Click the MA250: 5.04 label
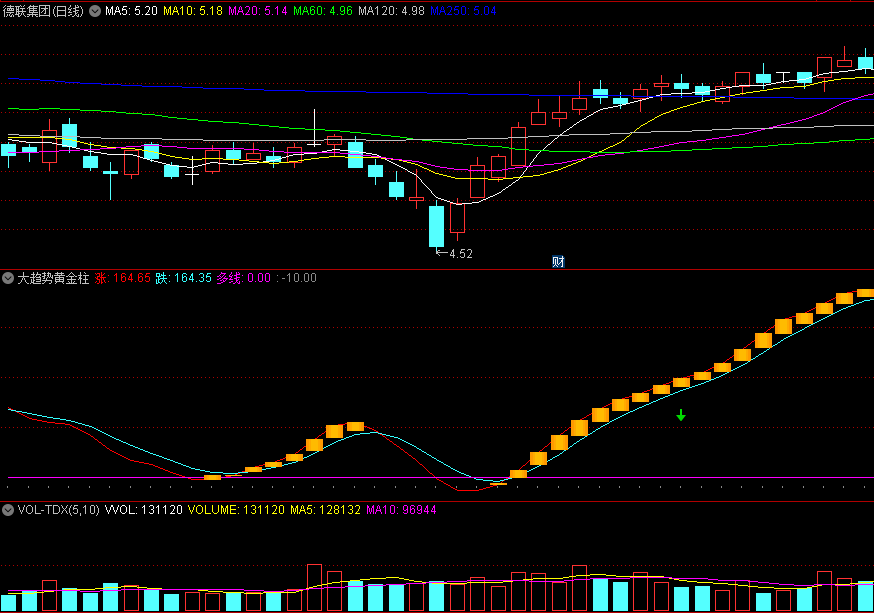 pyautogui.click(x=463, y=11)
